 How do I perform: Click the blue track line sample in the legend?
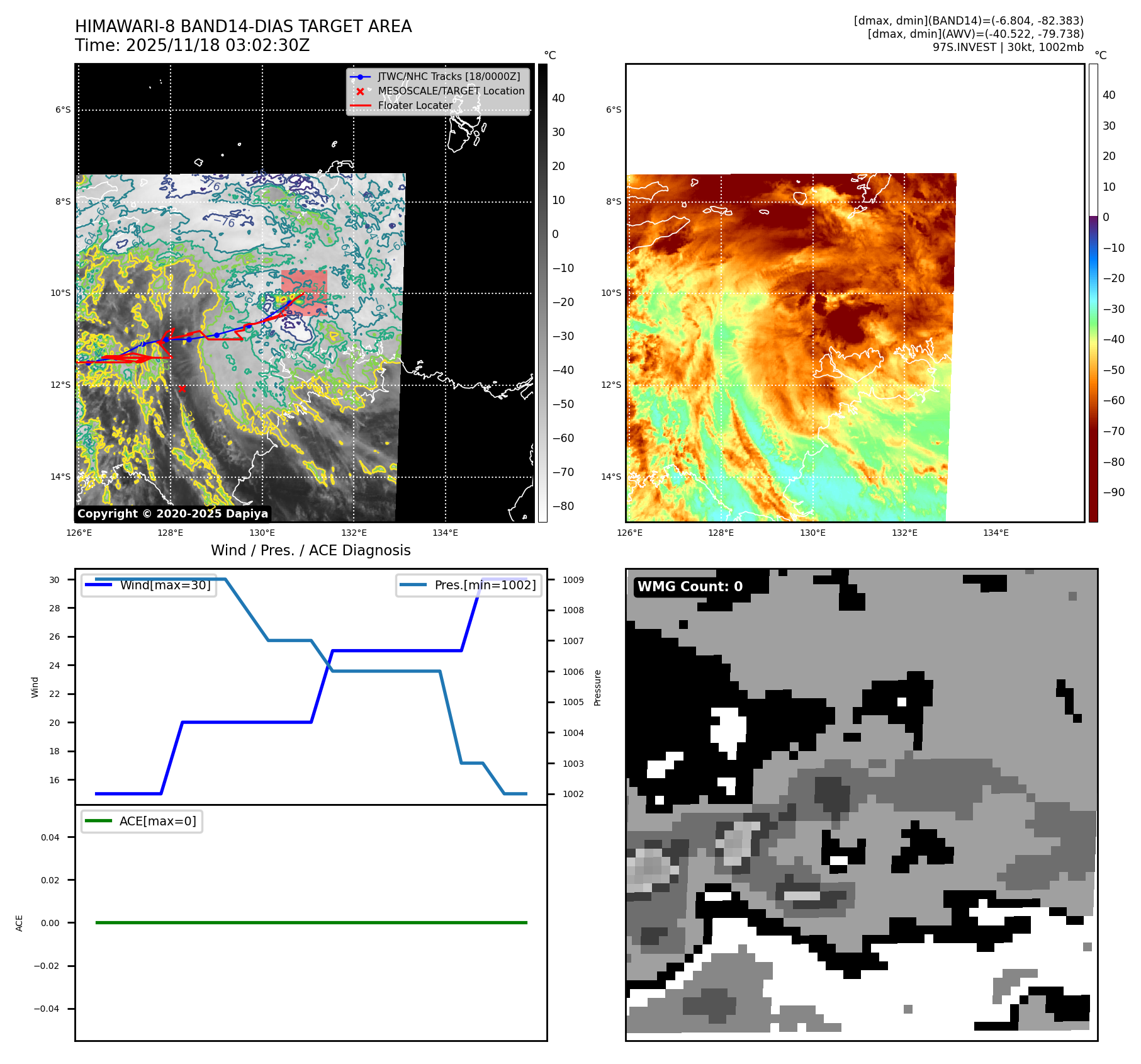360,77
